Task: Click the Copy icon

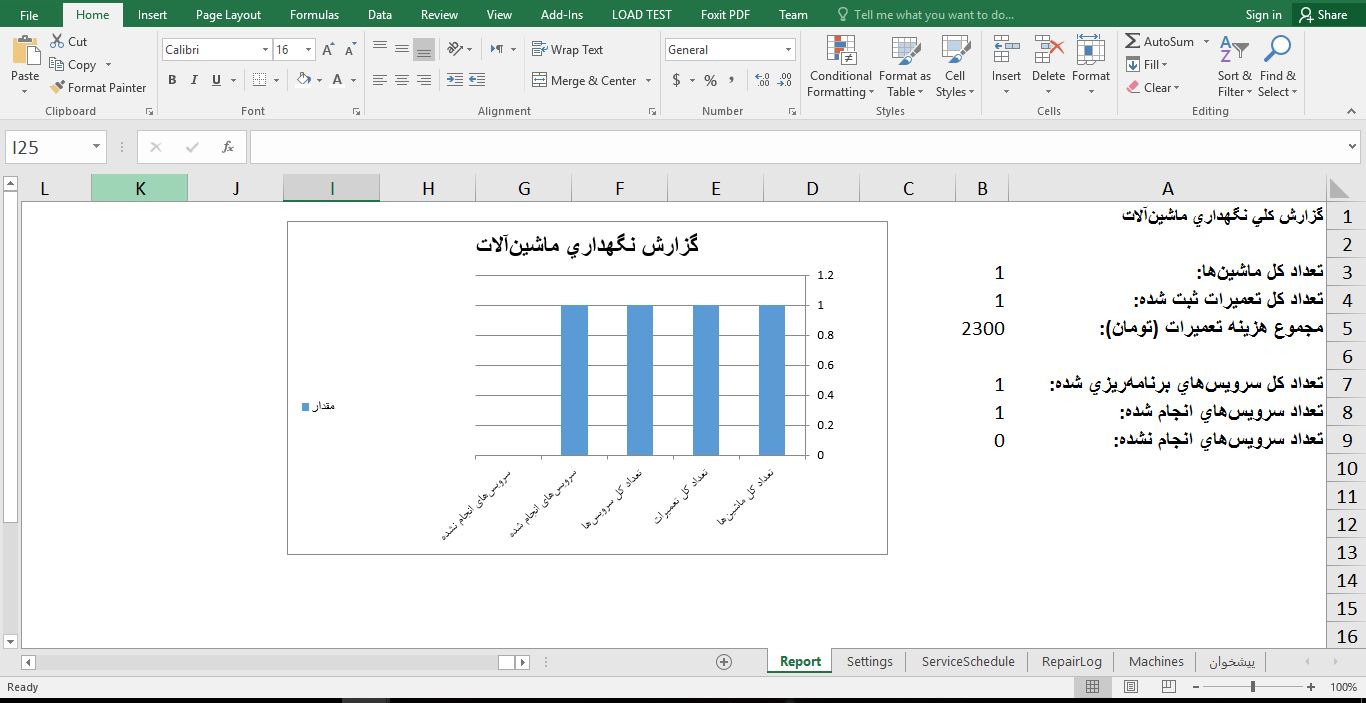Action: (57, 65)
